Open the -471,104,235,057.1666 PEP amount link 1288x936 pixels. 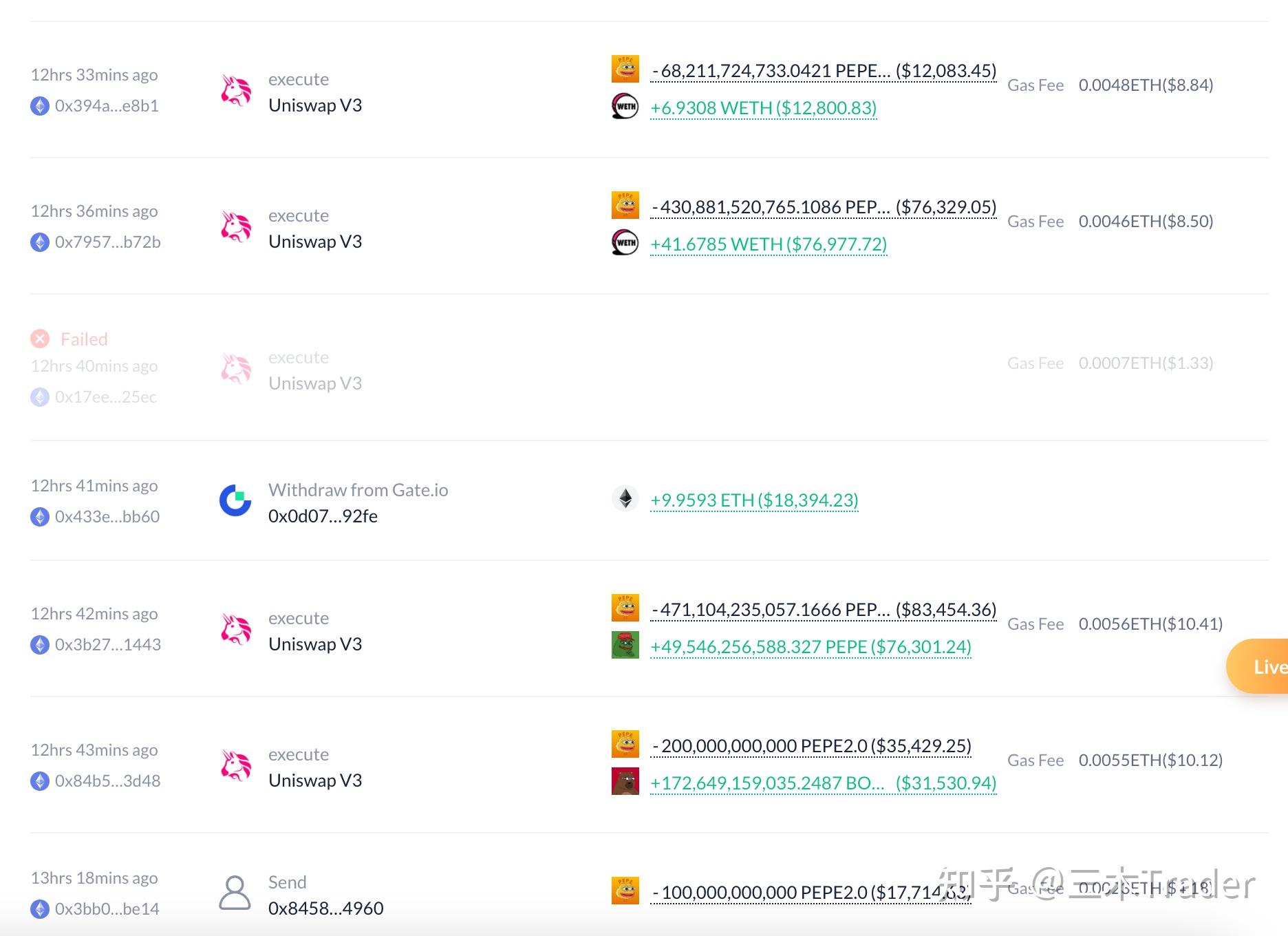pyautogui.click(x=824, y=610)
